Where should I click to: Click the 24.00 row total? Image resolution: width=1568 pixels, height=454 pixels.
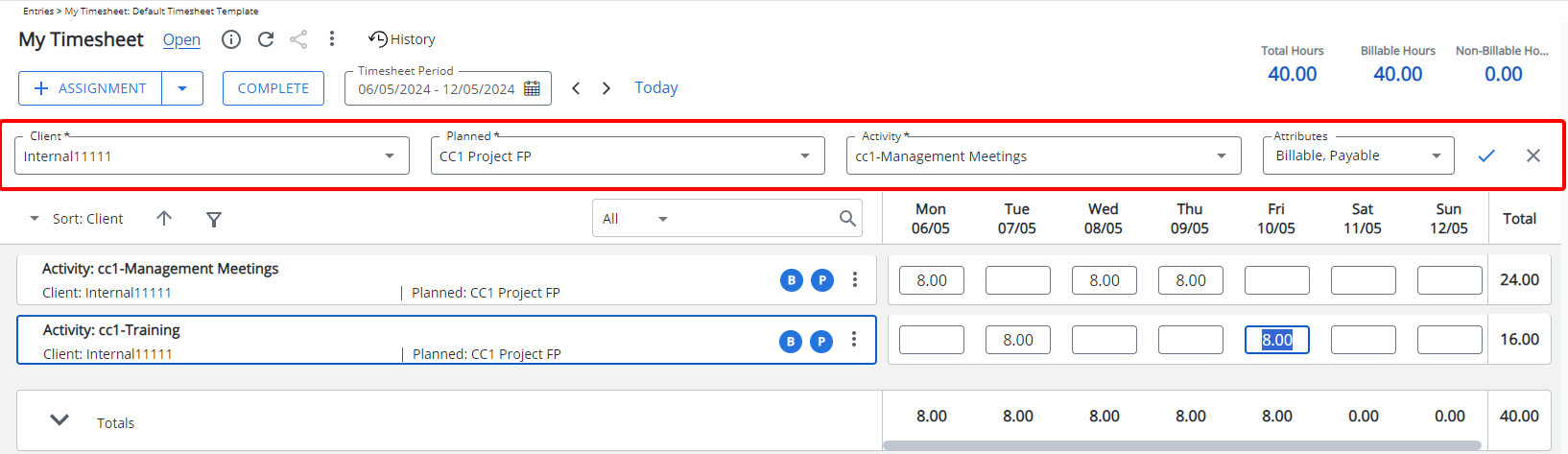click(x=1520, y=280)
